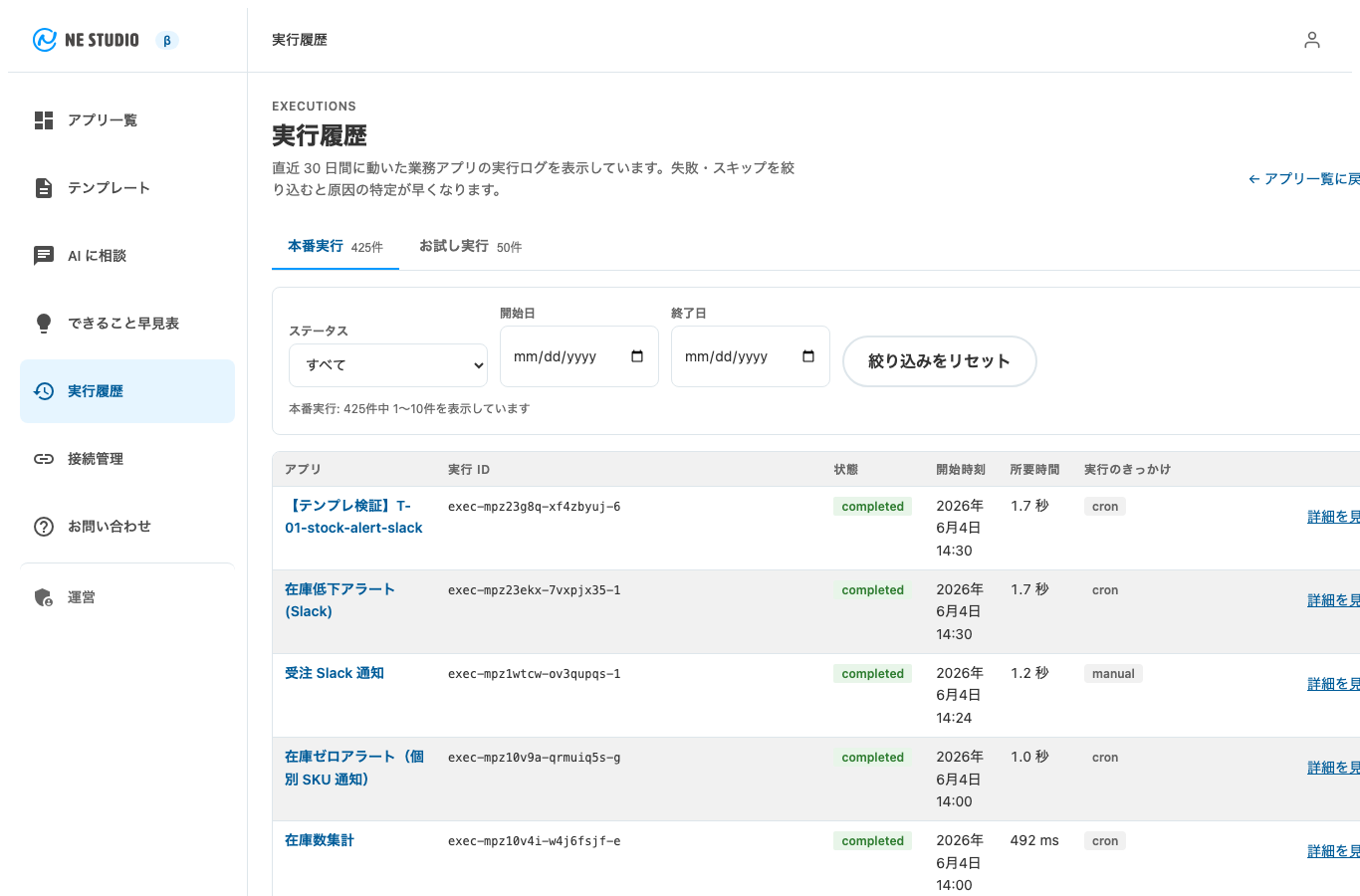1360x896 pixels.
Task: Click the 運営 shield icon
Action: tap(44, 597)
